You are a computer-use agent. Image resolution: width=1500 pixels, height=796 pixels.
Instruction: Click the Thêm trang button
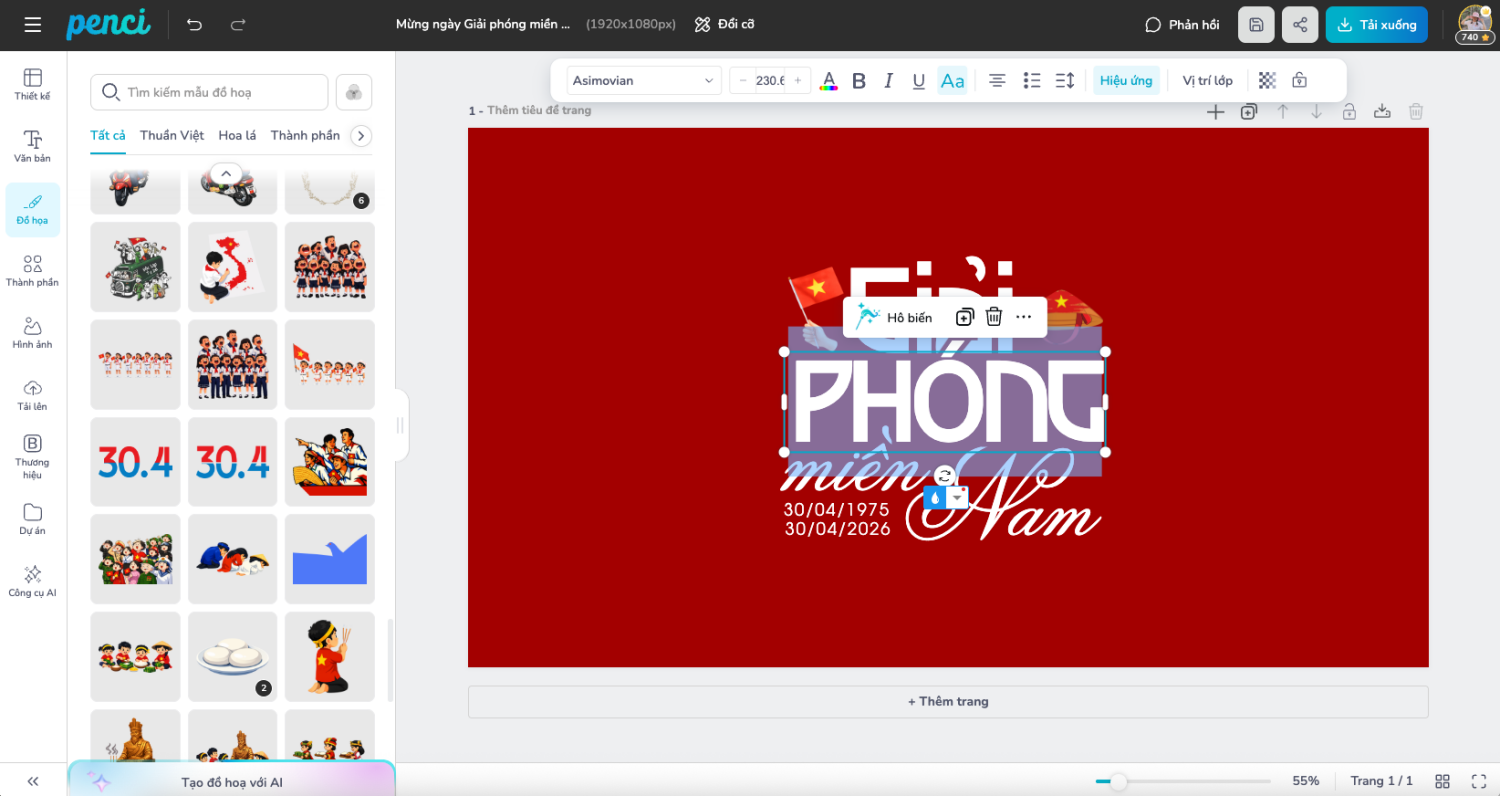(947, 702)
